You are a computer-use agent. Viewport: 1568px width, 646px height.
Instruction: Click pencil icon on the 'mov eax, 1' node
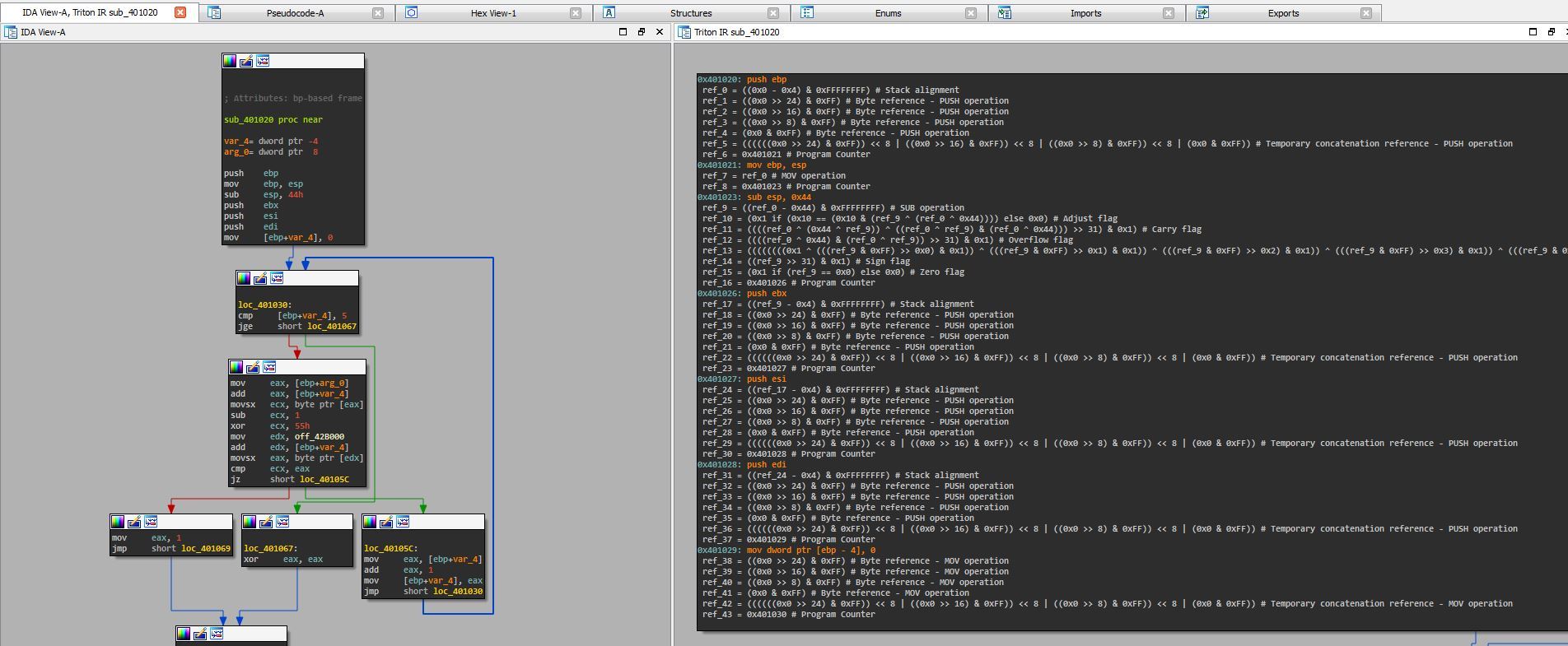click(x=134, y=522)
